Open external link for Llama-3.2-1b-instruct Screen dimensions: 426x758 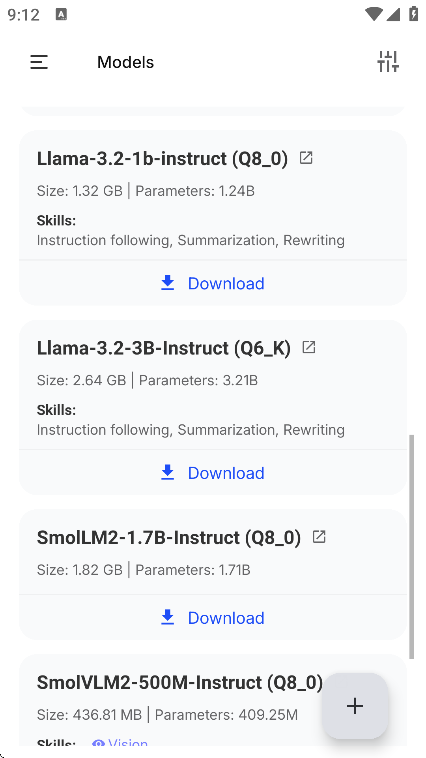pyautogui.click(x=306, y=158)
